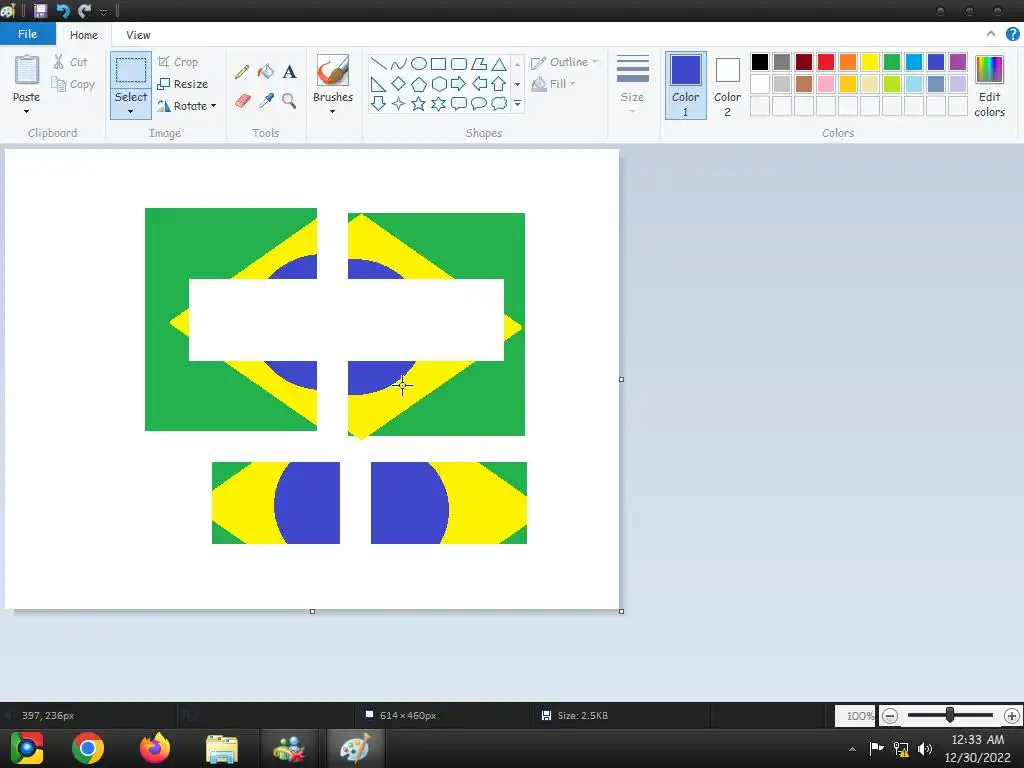Click the Paste clipboard icon

coord(27,70)
